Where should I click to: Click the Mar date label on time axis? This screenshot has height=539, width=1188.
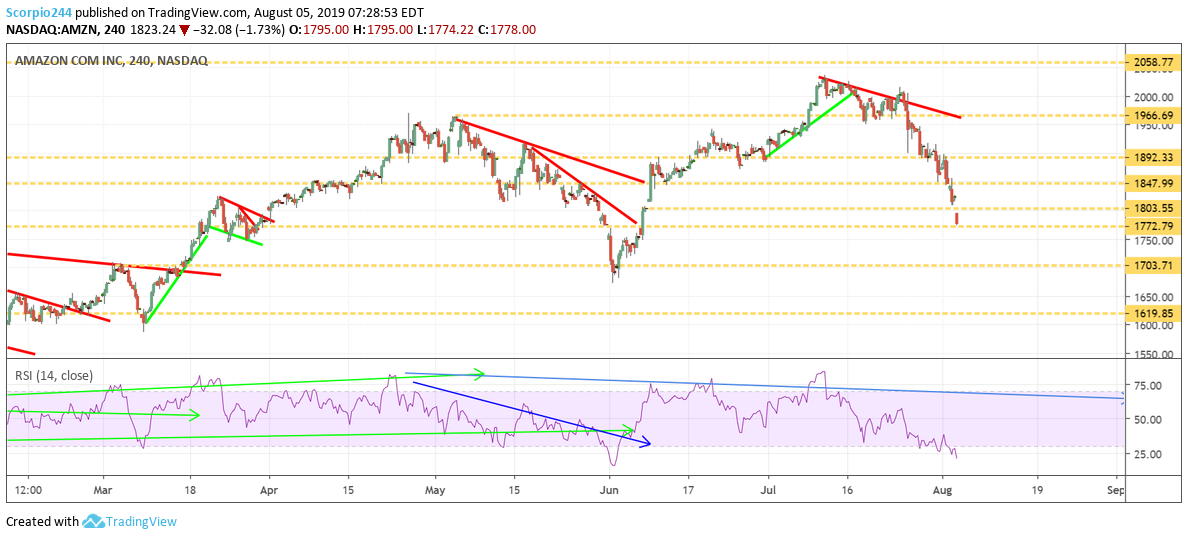pyautogui.click(x=104, y=490)
